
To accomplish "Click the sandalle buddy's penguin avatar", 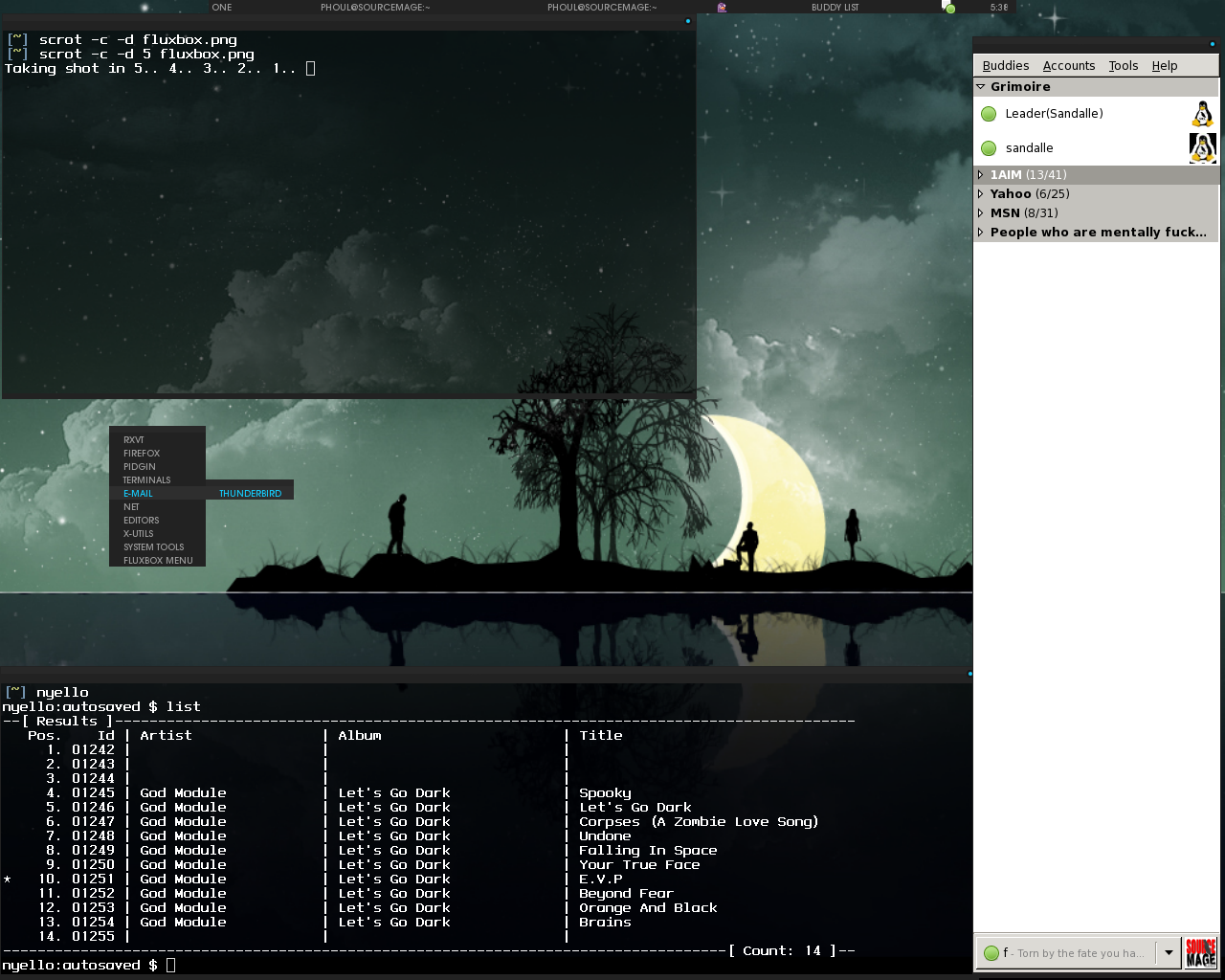I will (x=1202, y=148).
